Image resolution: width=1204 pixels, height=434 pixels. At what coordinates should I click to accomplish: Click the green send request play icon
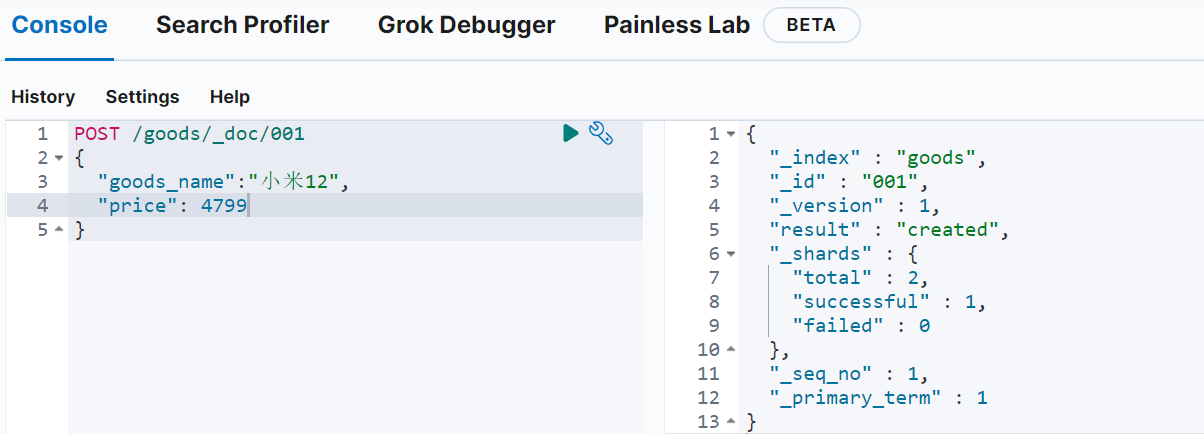pos(571,133)
